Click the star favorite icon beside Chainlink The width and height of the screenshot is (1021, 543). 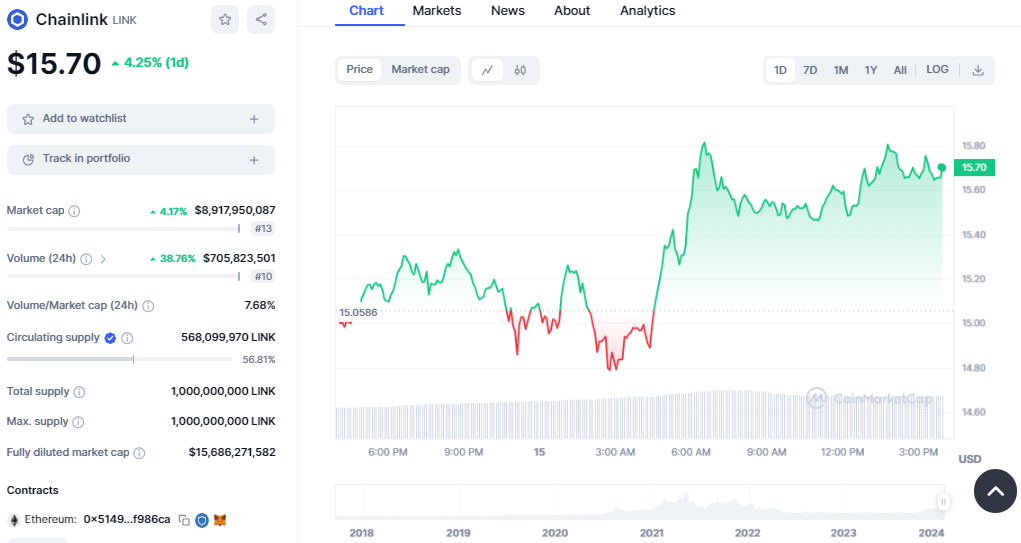point(225,19)
